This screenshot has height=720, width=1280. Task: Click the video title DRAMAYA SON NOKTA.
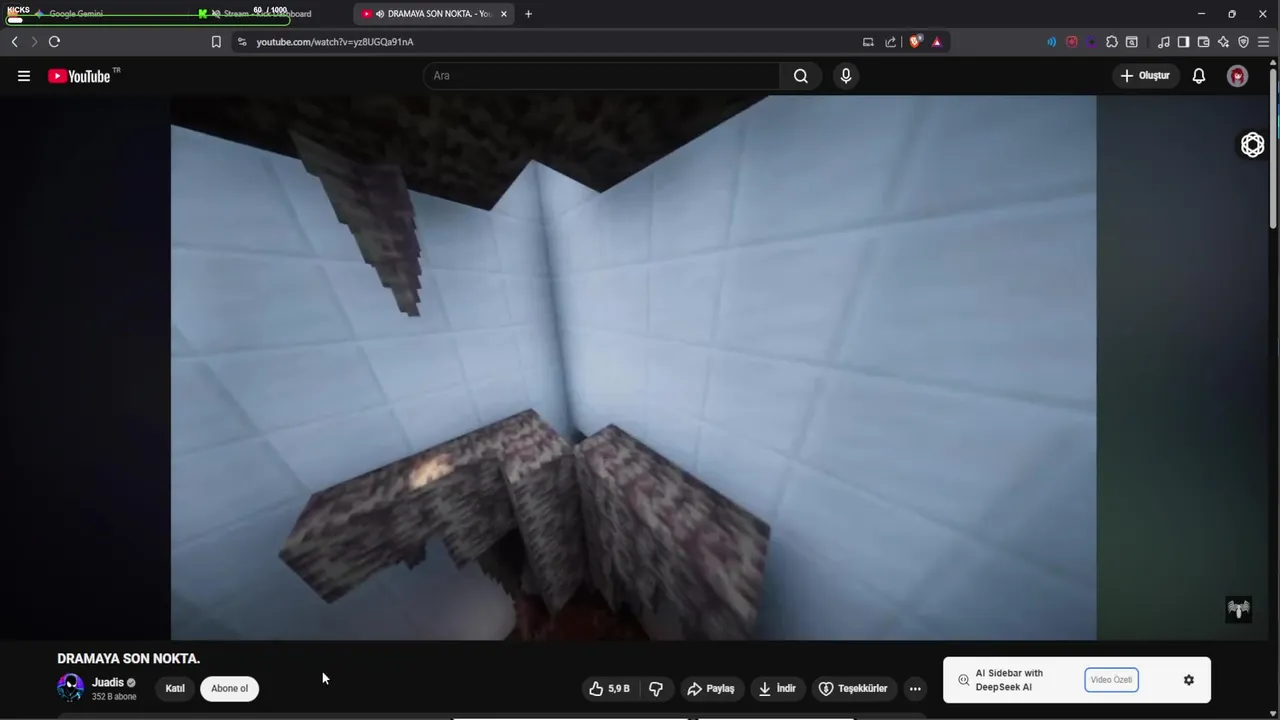[x=129, y=659]
